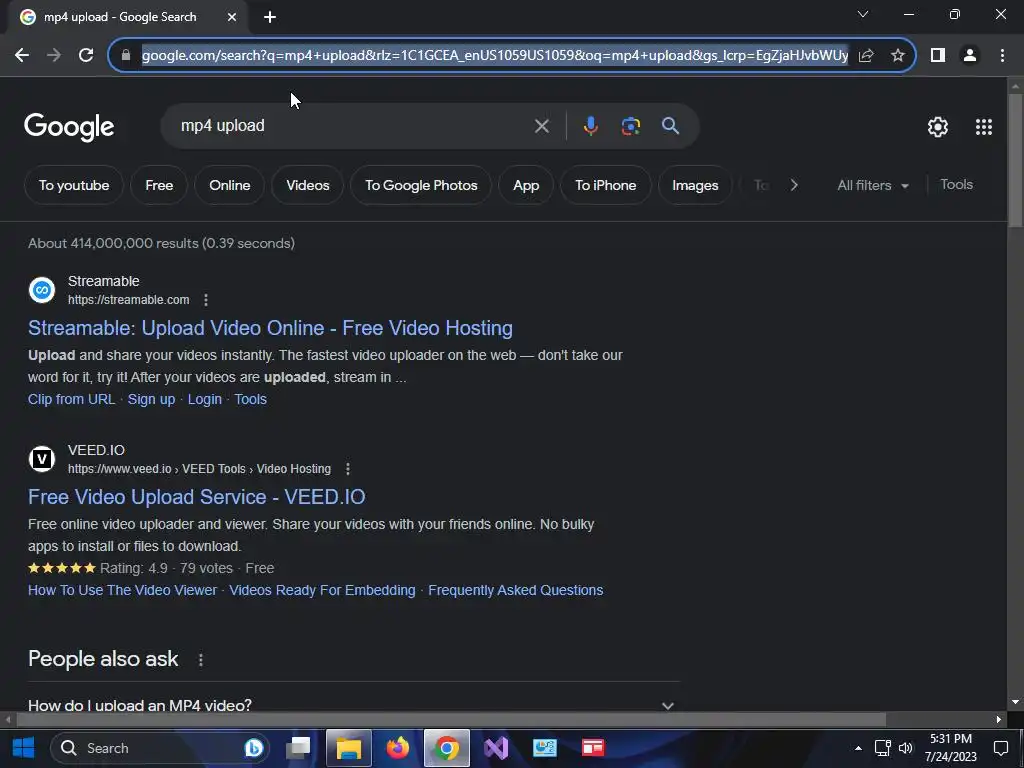The width and height of the screenshot is (1024, 768).
Task: Clear the search box text
Action: point(541,126)
